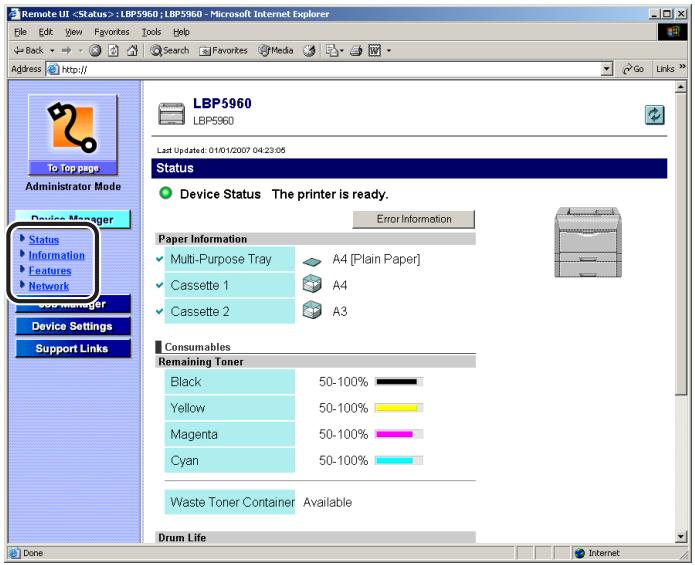This screenshot has width=695, height=565.
Task: Expand the address bar dropdown
Action: coord(607,69)
